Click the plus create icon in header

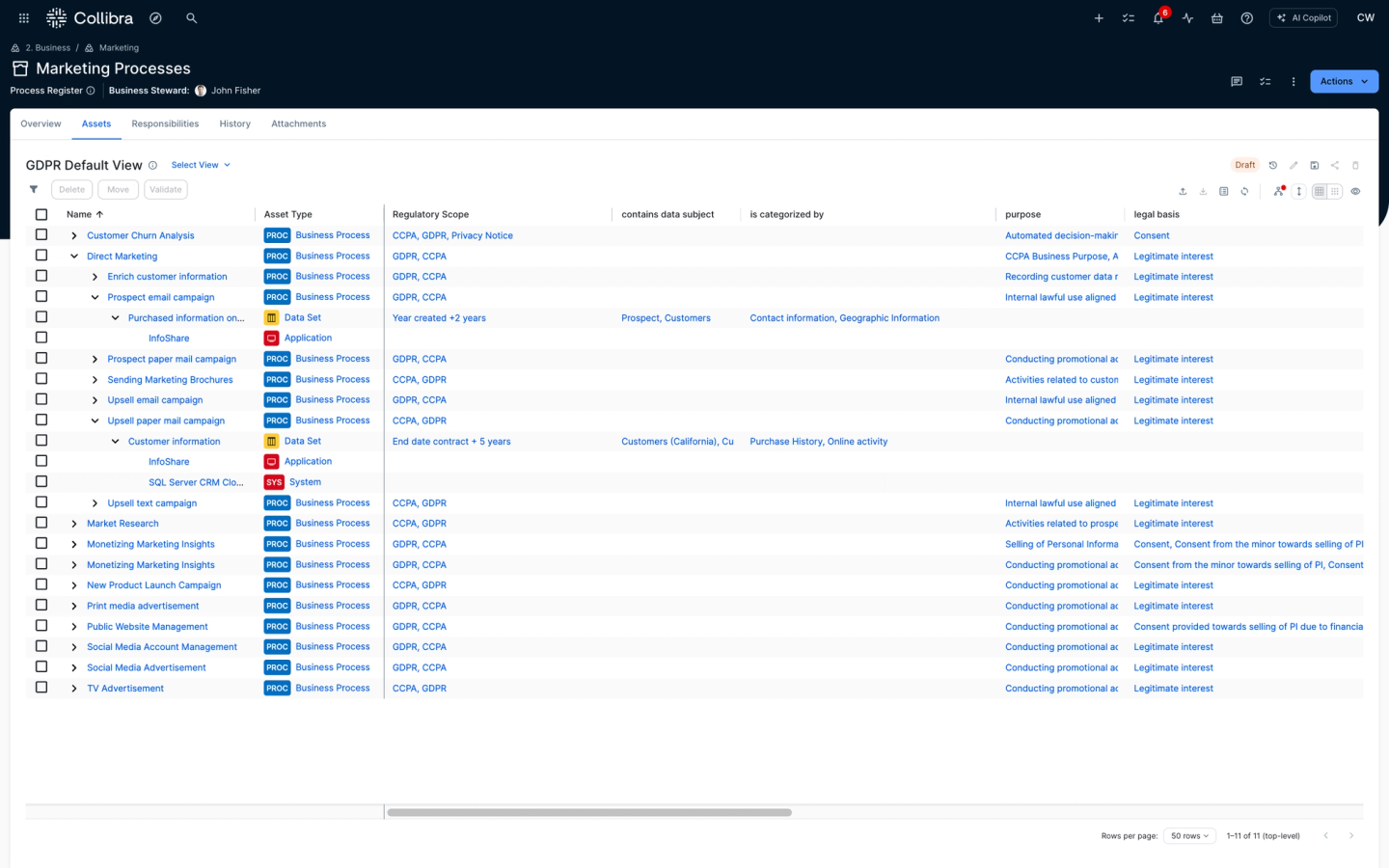click(1098, 18)
